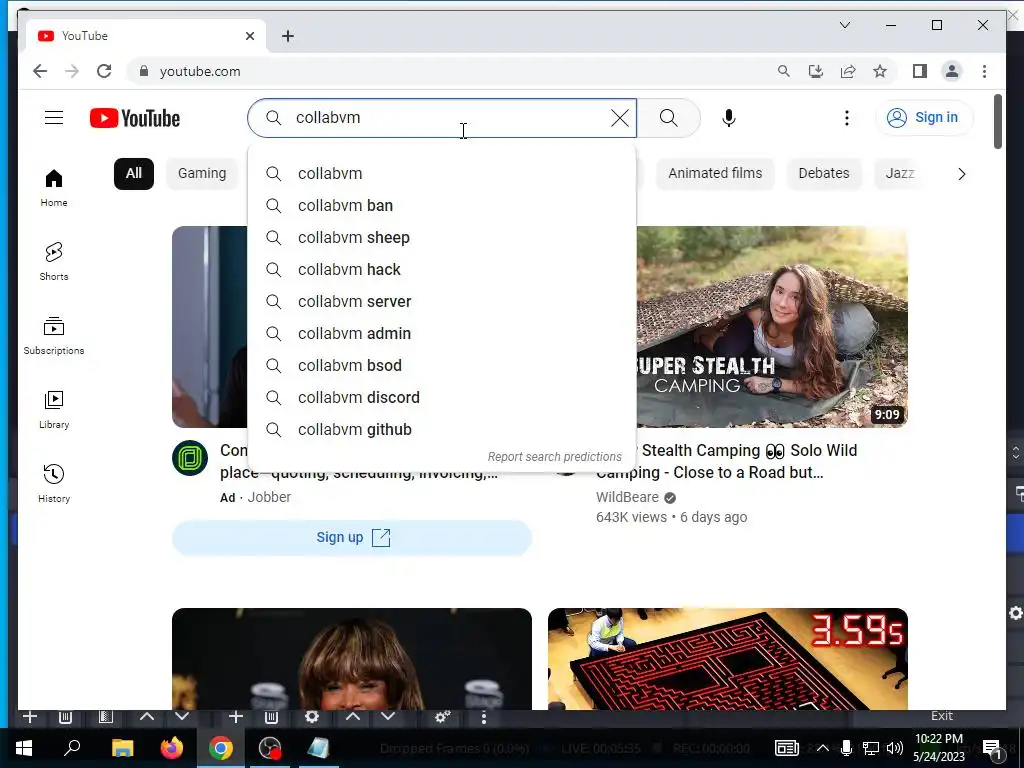Image resolution: width=1024 pixels, height=768 pixels.
Task: Open volume control in system tray
Action: (x=895, y=748)
